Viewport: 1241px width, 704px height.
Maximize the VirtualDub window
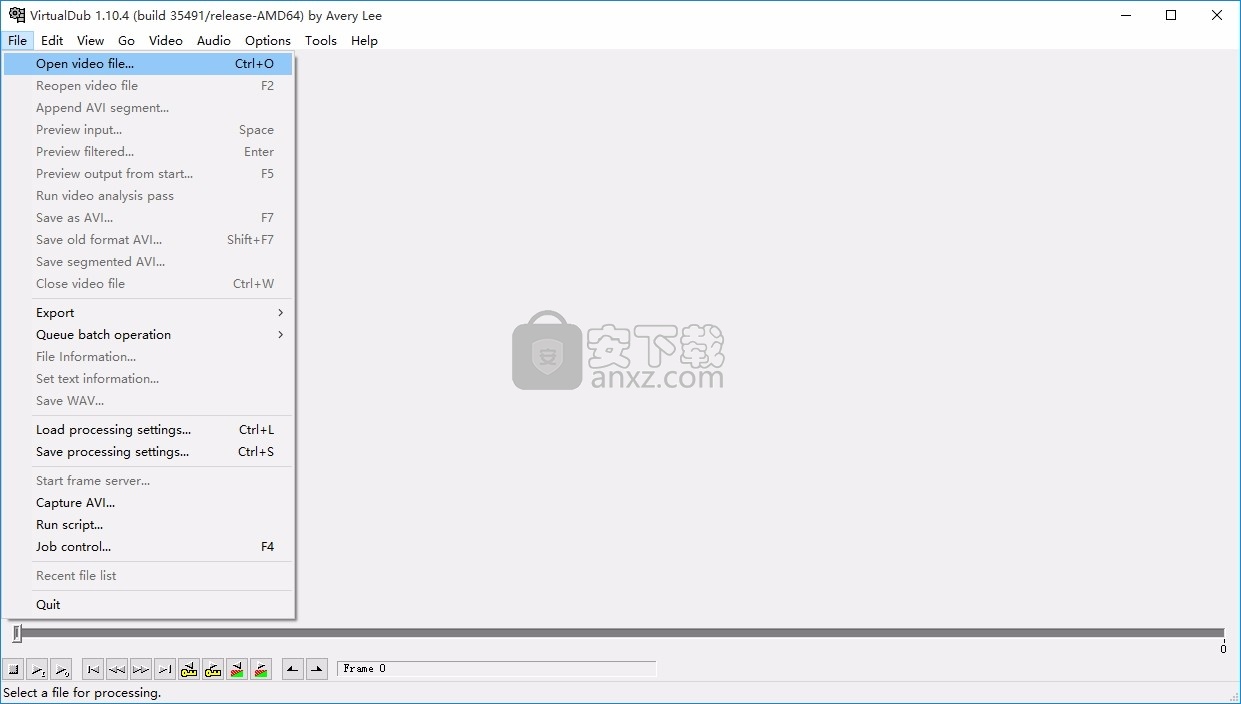pyautogui.click(x=1171, y=15)
